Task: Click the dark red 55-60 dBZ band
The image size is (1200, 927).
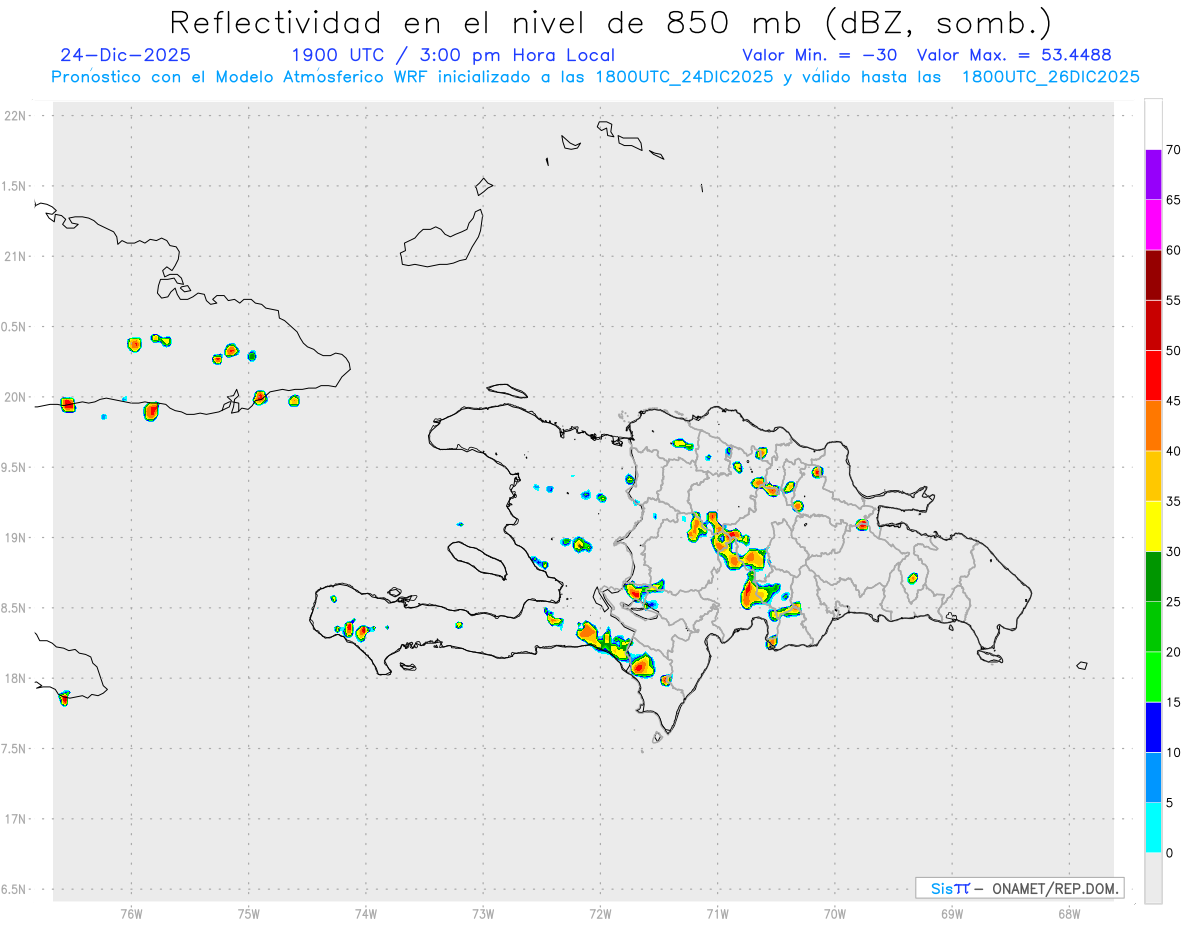Action: pos(1153,275)
